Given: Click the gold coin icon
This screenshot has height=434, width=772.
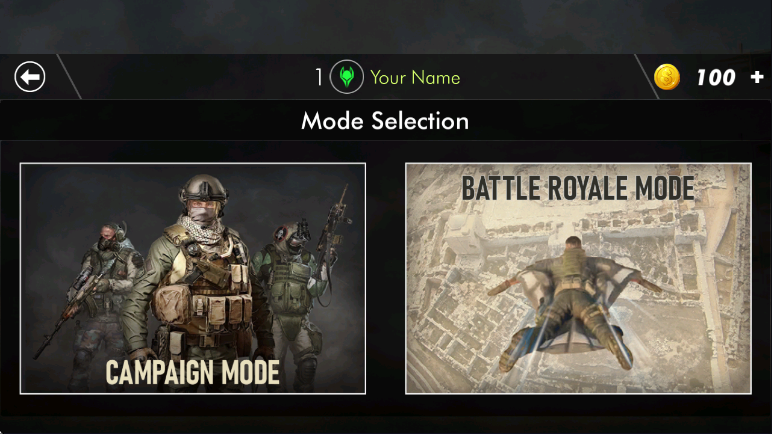Looking at the screenshot, I should [667, 77].
